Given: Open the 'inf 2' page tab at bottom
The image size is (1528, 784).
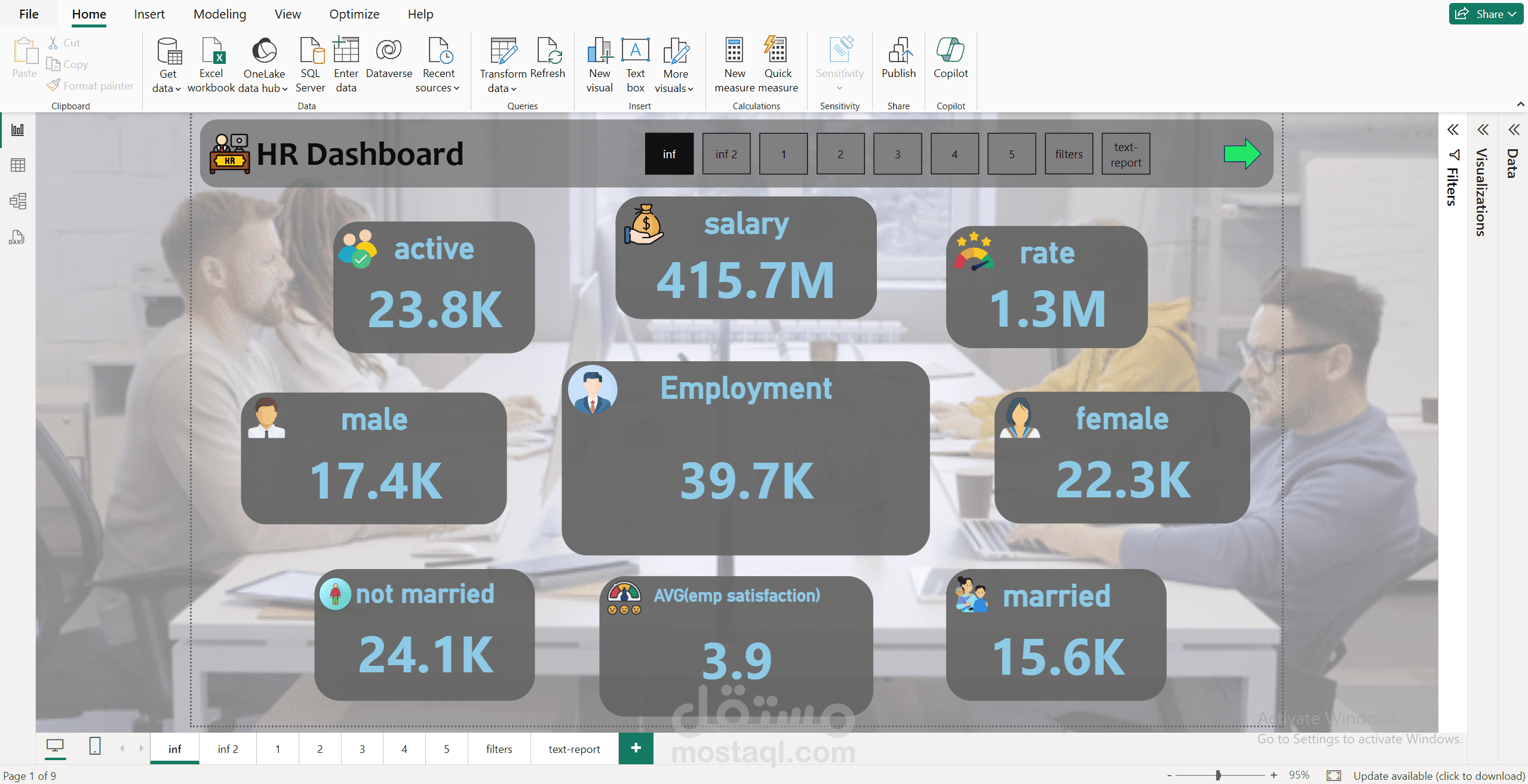Looking at the screenshot, I should (x=228, y=749).
